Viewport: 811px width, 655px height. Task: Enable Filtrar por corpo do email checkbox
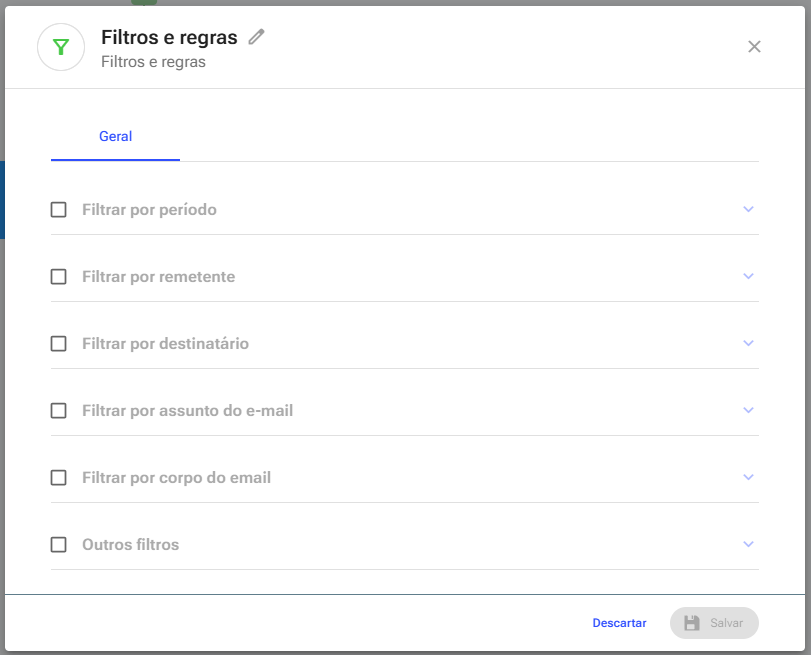click(x=58, y=478)
